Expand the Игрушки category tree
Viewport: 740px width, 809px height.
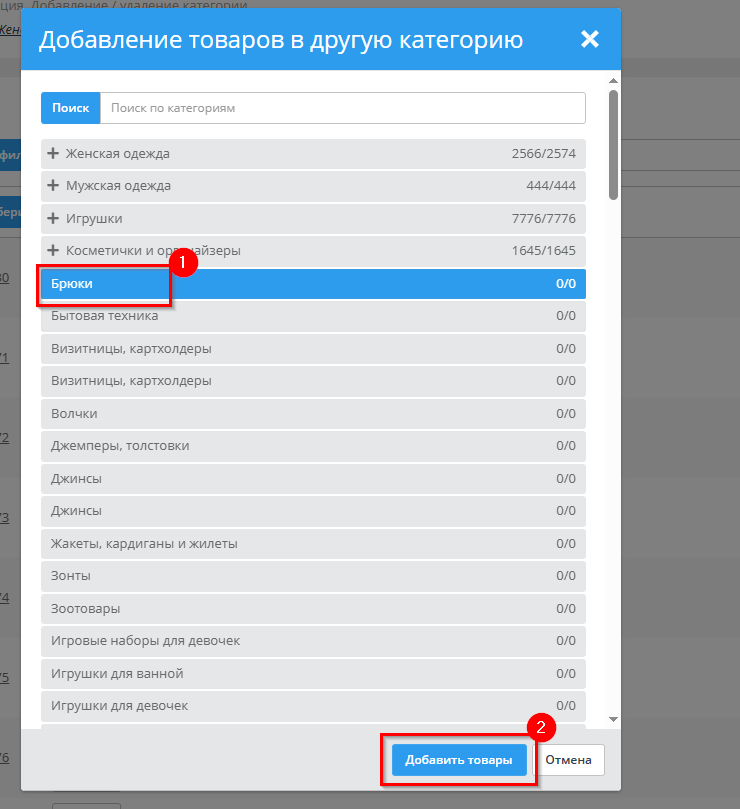[53, 218]
